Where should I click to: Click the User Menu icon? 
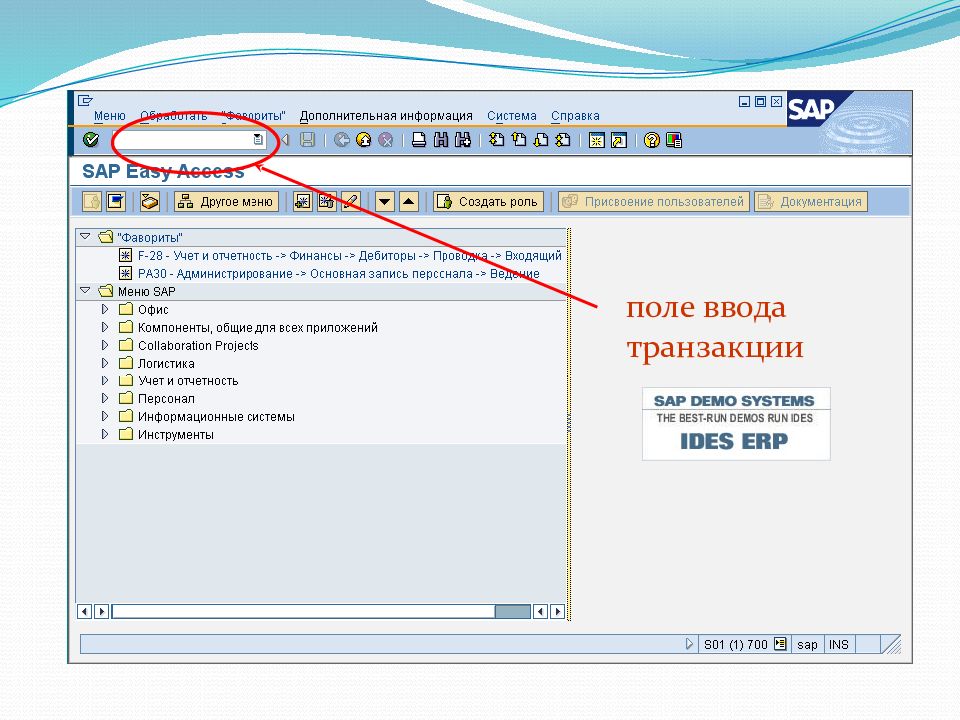point(92,201)
